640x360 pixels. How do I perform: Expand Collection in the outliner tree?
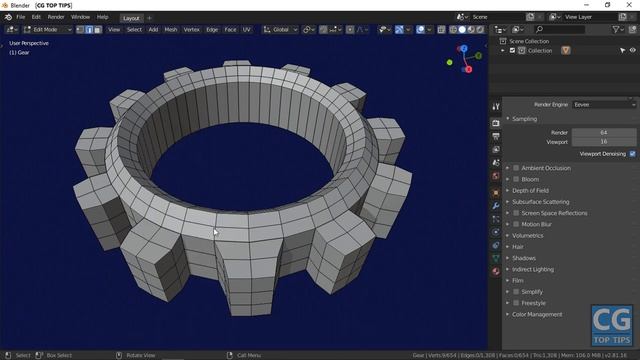point(503,51)
